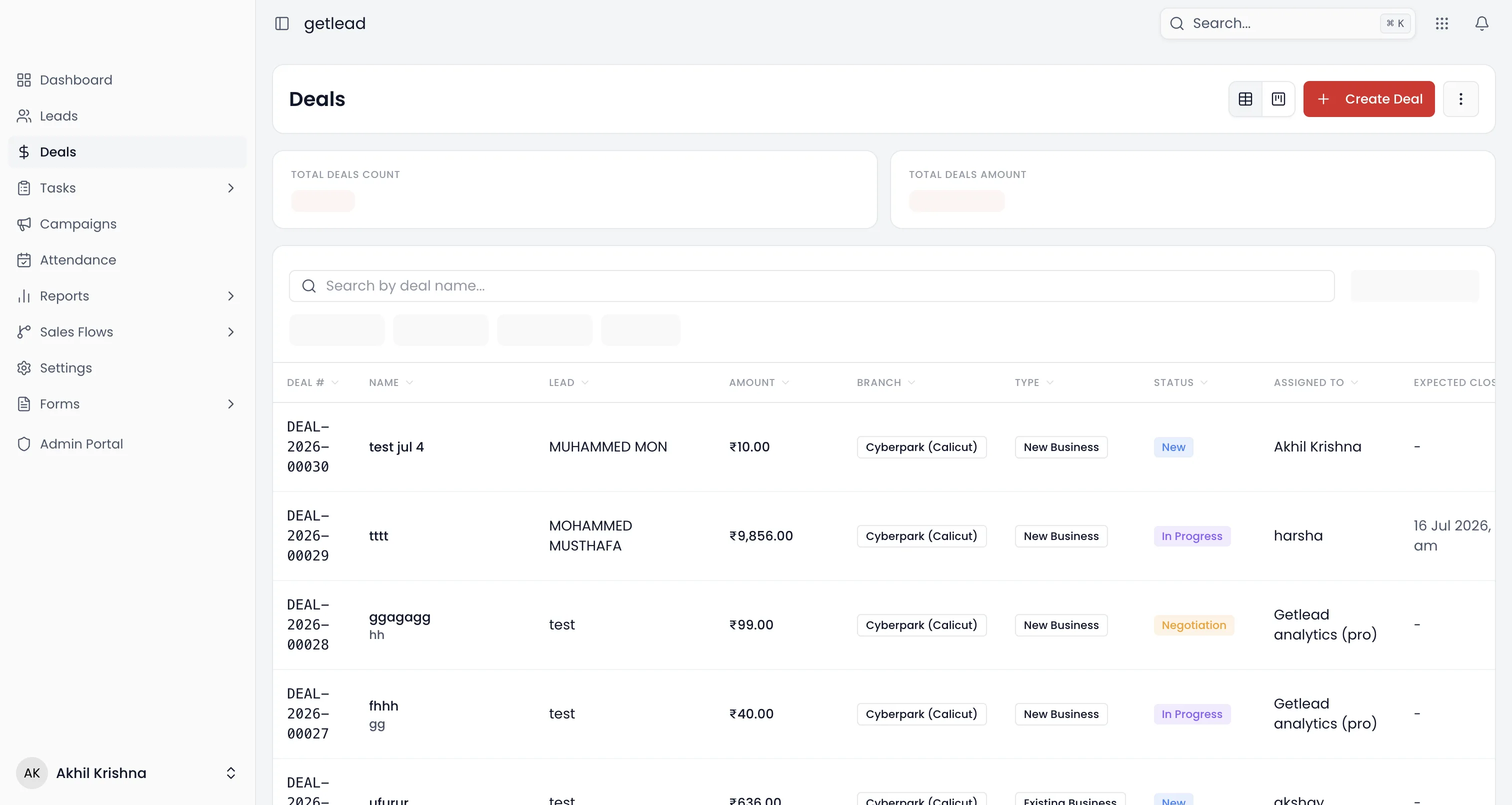
Task: Click the Total Deals Count card
Action: point(574,189)
